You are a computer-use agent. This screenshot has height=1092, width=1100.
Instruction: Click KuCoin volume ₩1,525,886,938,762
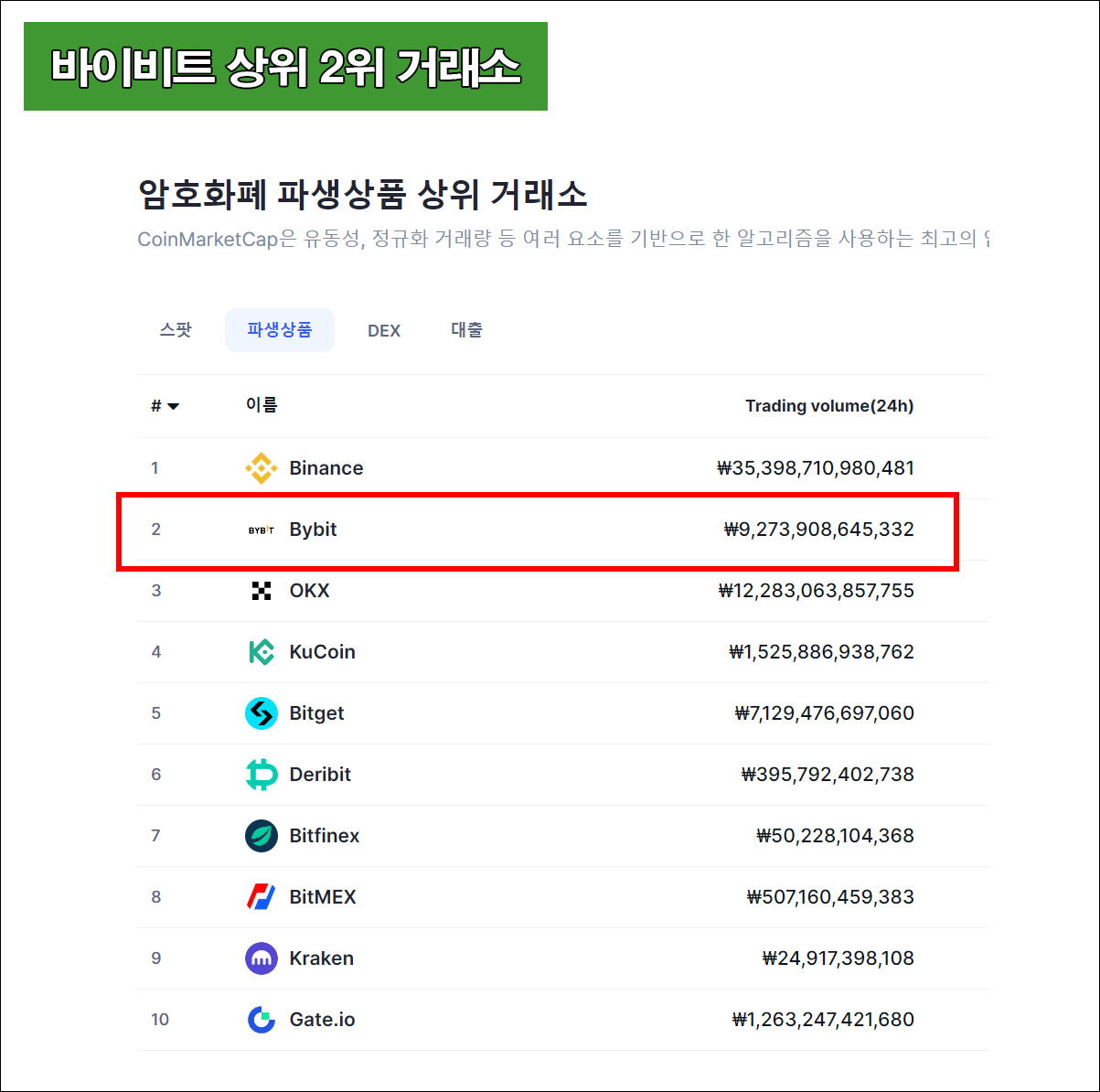[822, 652]
